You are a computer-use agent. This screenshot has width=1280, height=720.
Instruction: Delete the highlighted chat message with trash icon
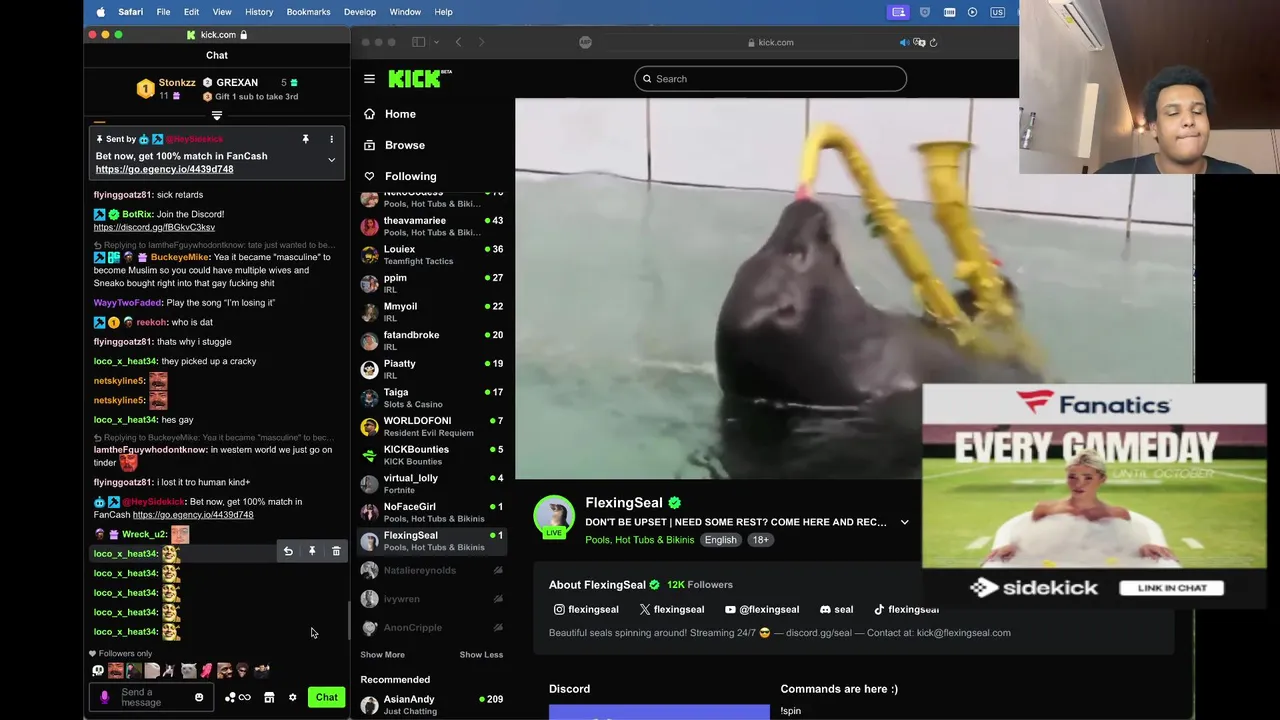tap(336, 551)
